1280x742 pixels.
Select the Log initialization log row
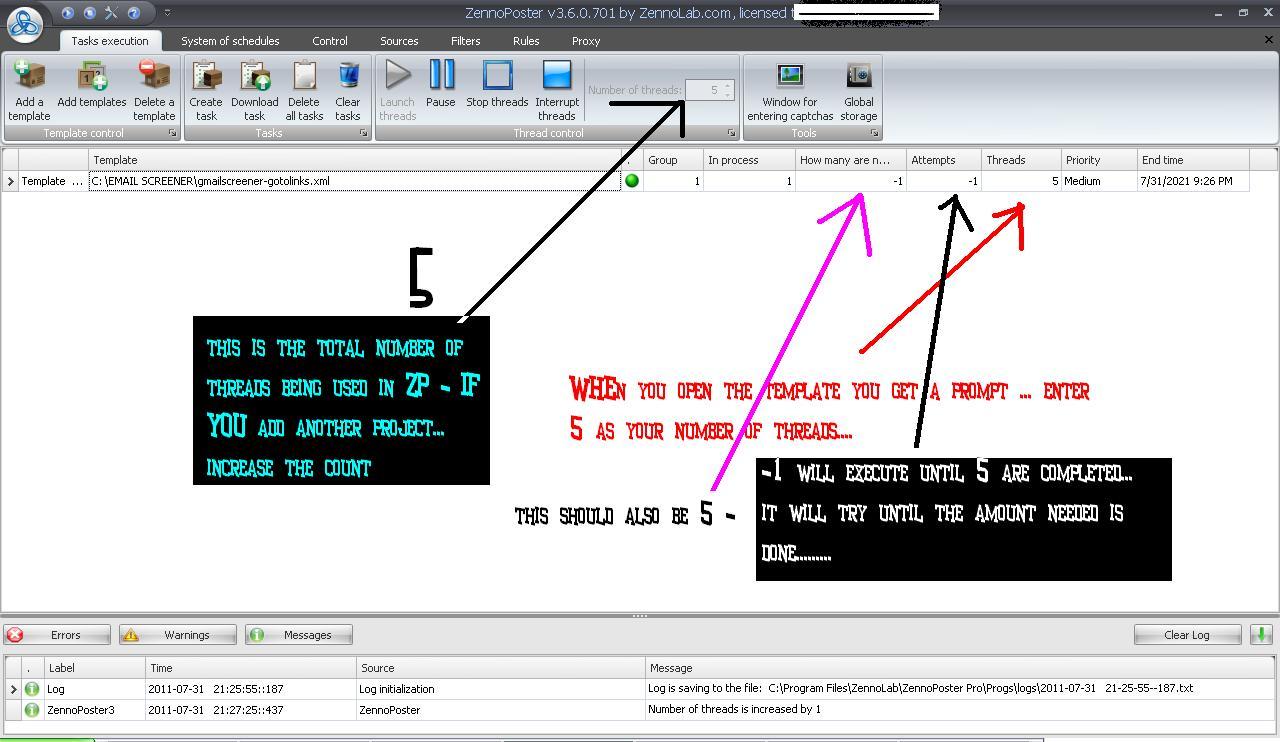point(640,689)
